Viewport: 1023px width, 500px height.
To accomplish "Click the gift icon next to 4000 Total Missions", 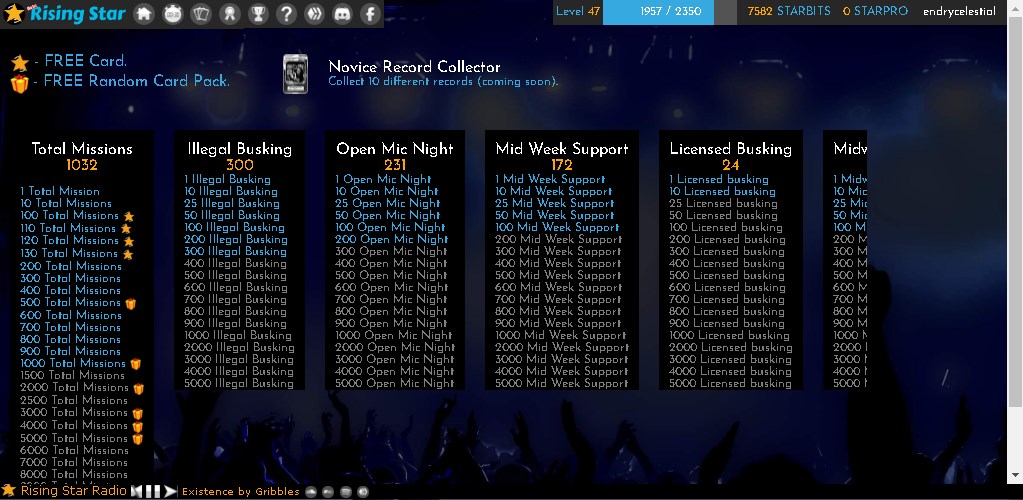I will (x=138, y=426).
